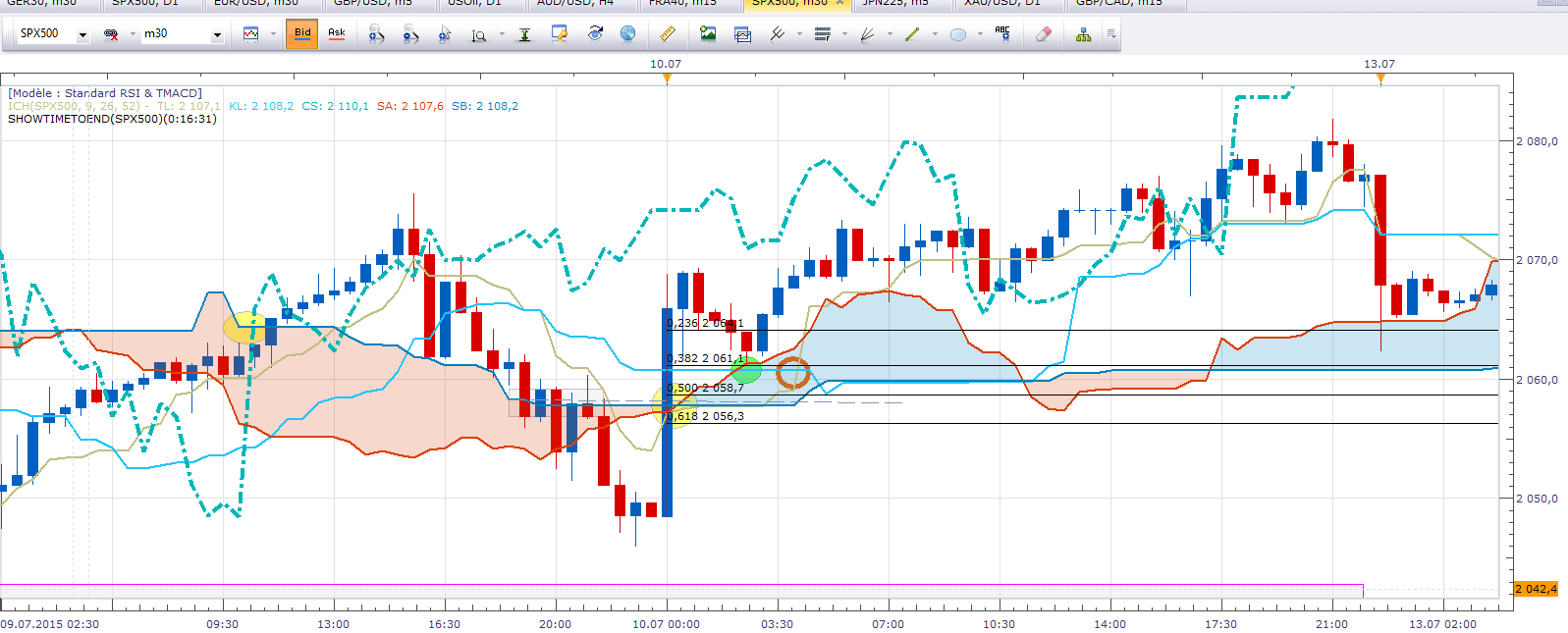Select the ruler measure tool
The image size is (1568, 633).
[x=668, y=34]
